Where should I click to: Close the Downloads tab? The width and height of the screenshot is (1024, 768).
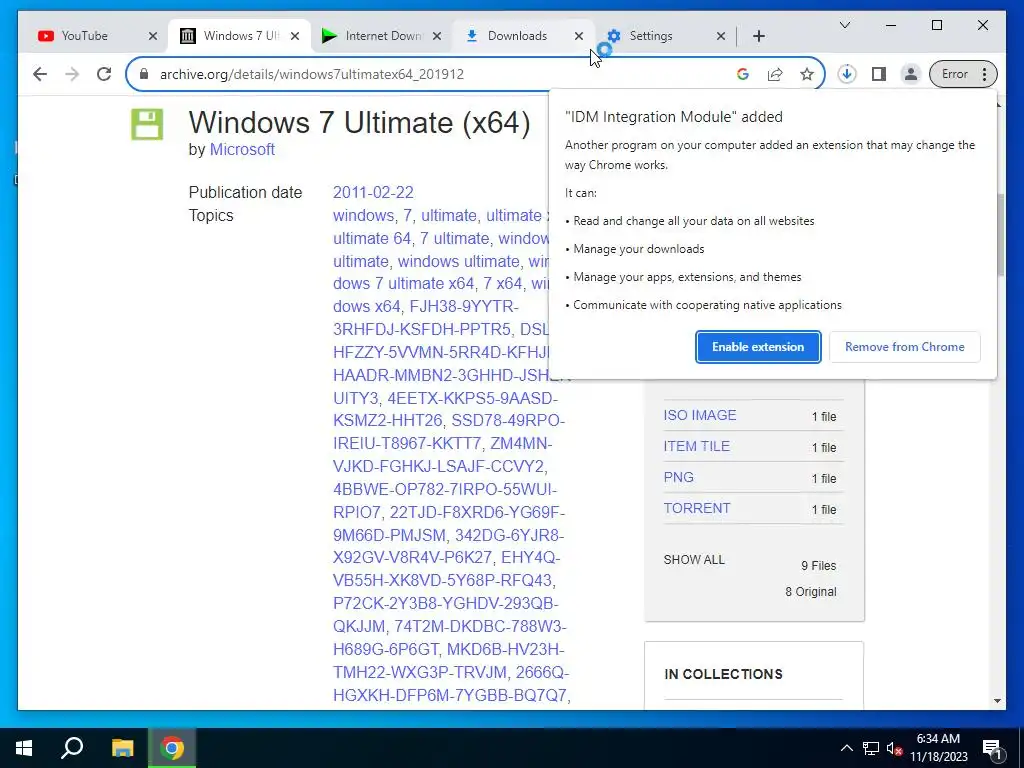(x=579, y=36)
